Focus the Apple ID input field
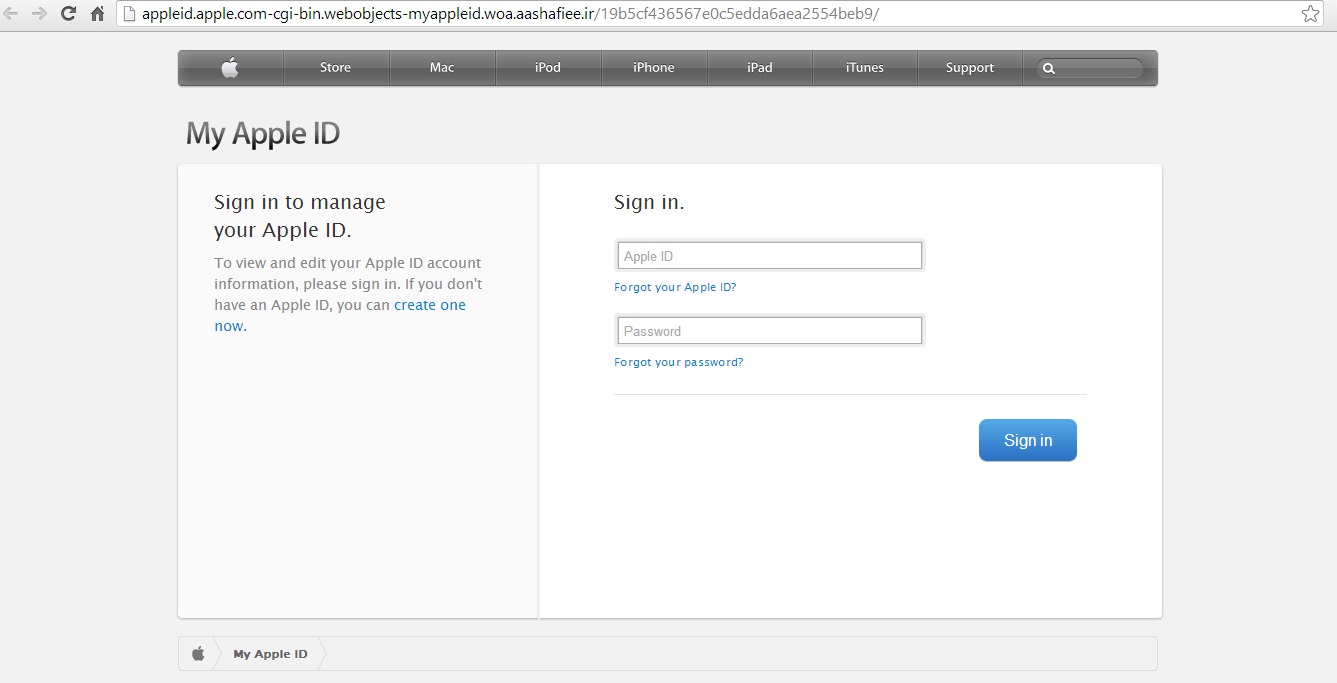1337x683 pixels. coord(770,256)
